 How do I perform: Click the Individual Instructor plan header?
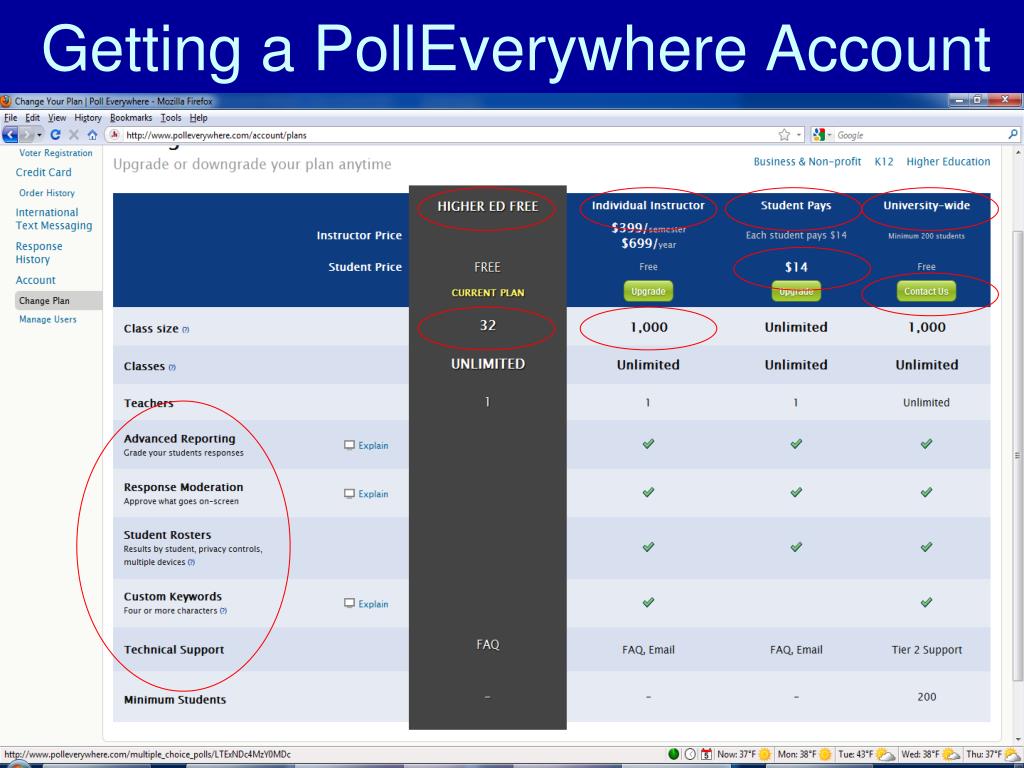[x=648, y=205]
